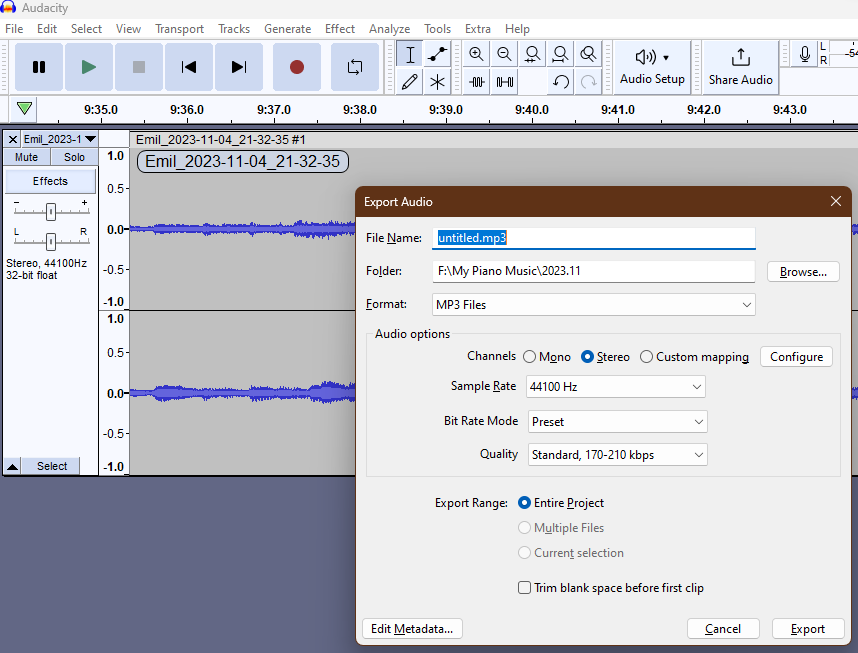Viewport: 858px width, 653px height.
Task: Click the File Name field in Export Audio
Action: (x=594, y=238)
